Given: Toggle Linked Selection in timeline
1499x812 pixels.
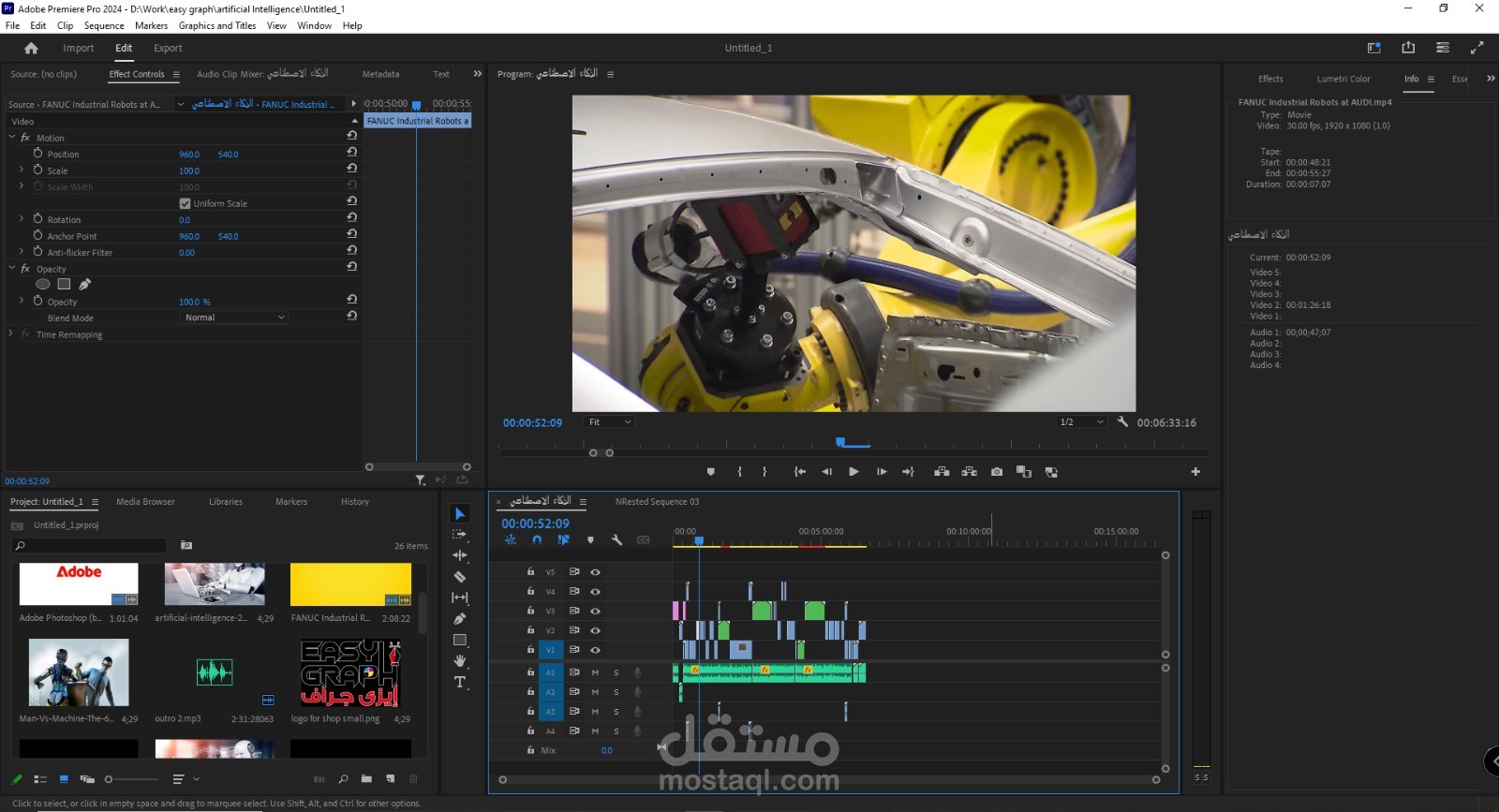Looking at the screenshot, I should click(x=563, y=539).
